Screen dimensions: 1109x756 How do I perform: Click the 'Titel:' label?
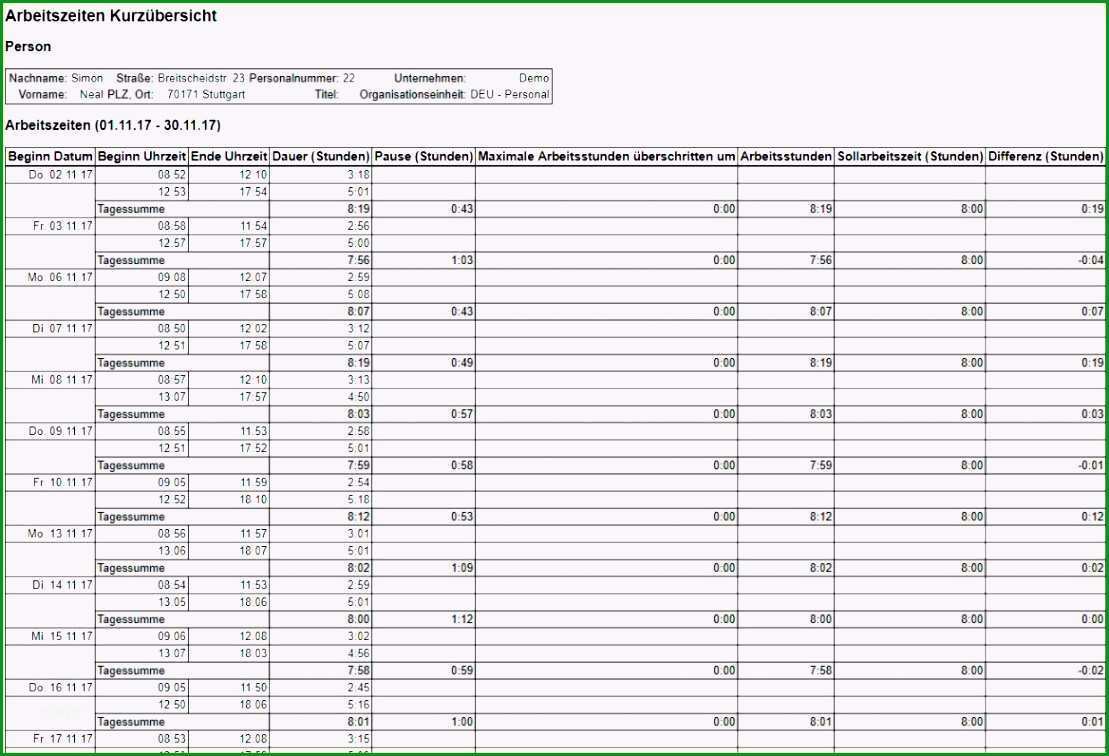(327, 94)
